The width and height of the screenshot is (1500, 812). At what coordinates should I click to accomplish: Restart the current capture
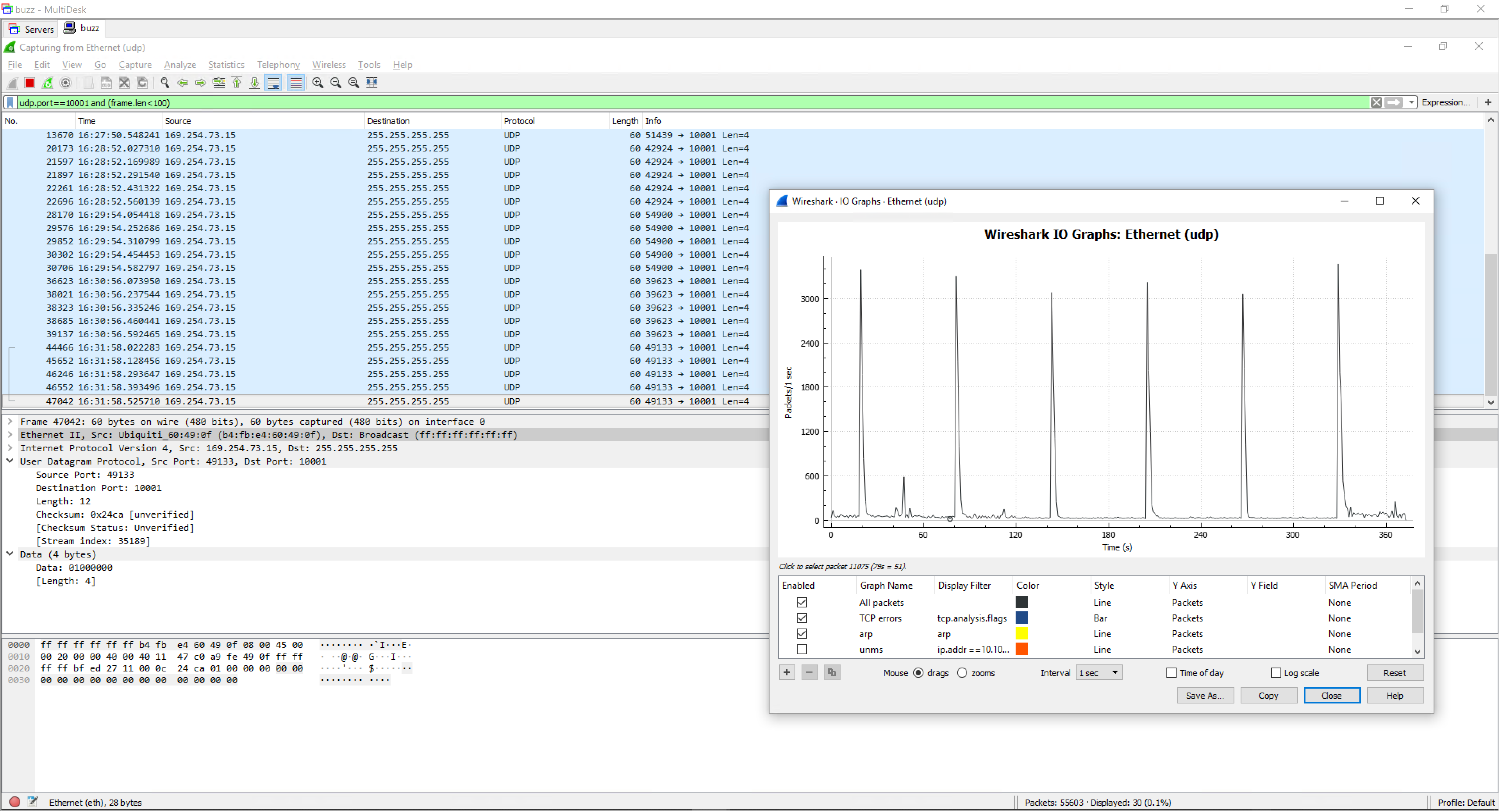48,83
